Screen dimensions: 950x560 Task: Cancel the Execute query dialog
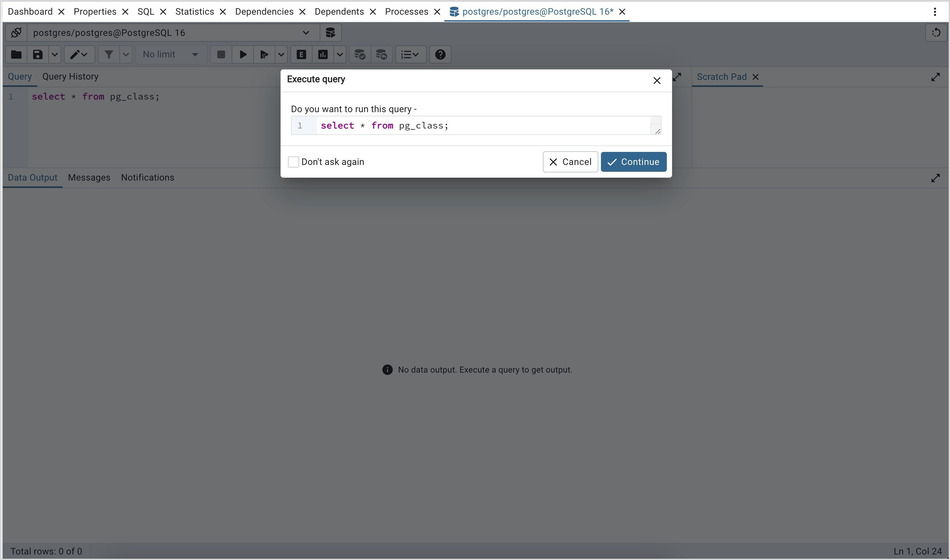point(570,162)
